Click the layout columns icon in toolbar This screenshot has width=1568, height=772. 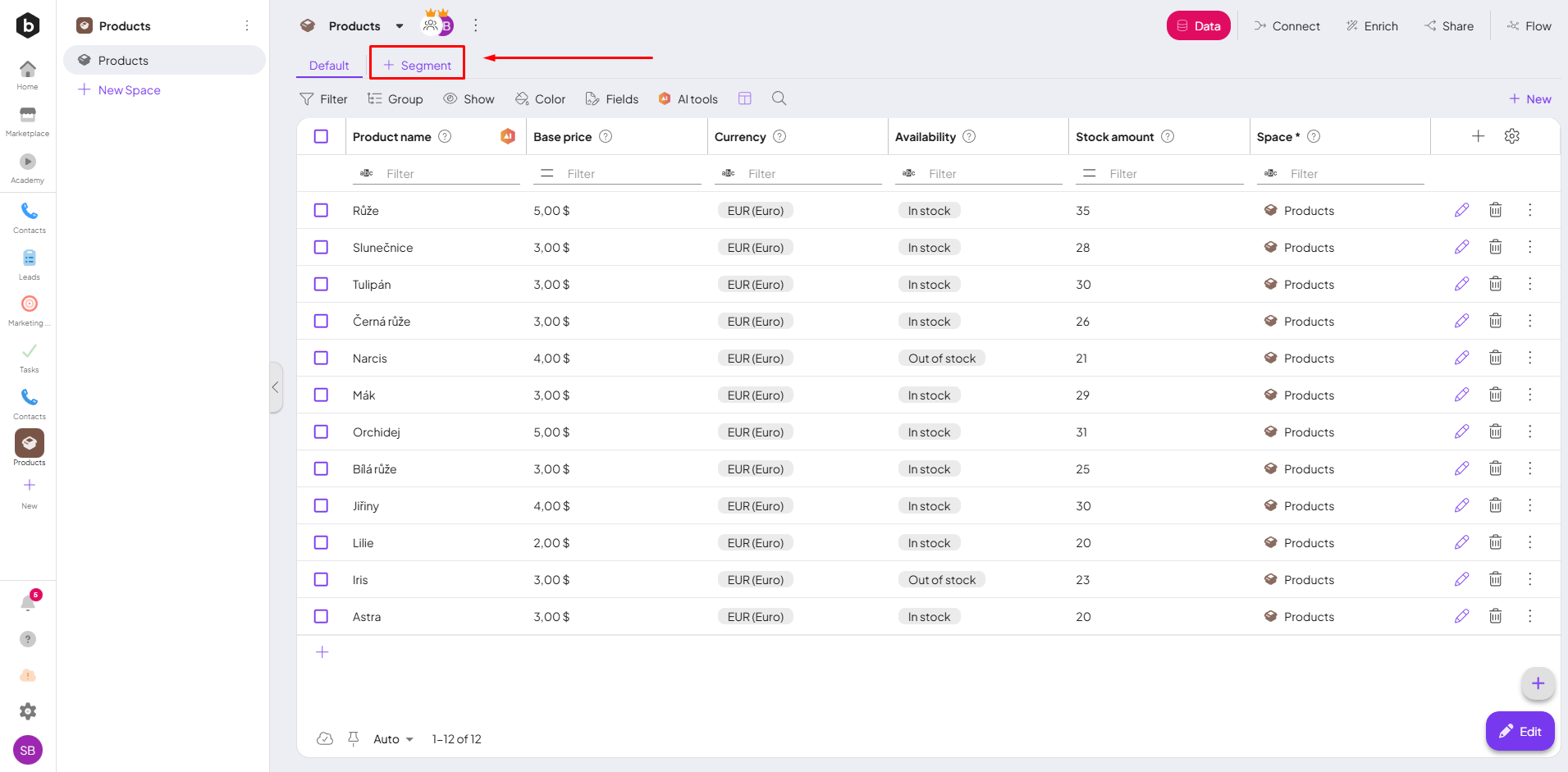744,98
